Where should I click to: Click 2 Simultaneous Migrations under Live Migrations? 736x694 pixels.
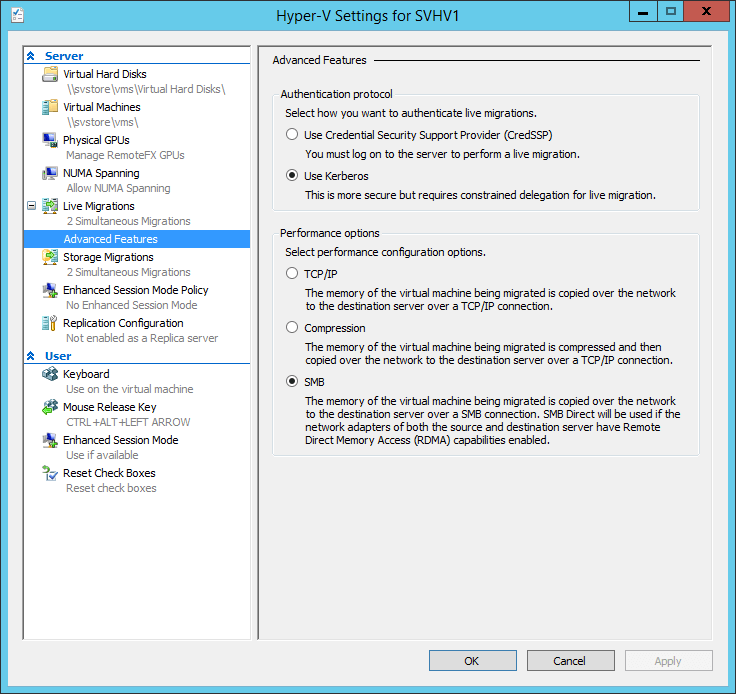pyautogui.click(x=129, y=221)
